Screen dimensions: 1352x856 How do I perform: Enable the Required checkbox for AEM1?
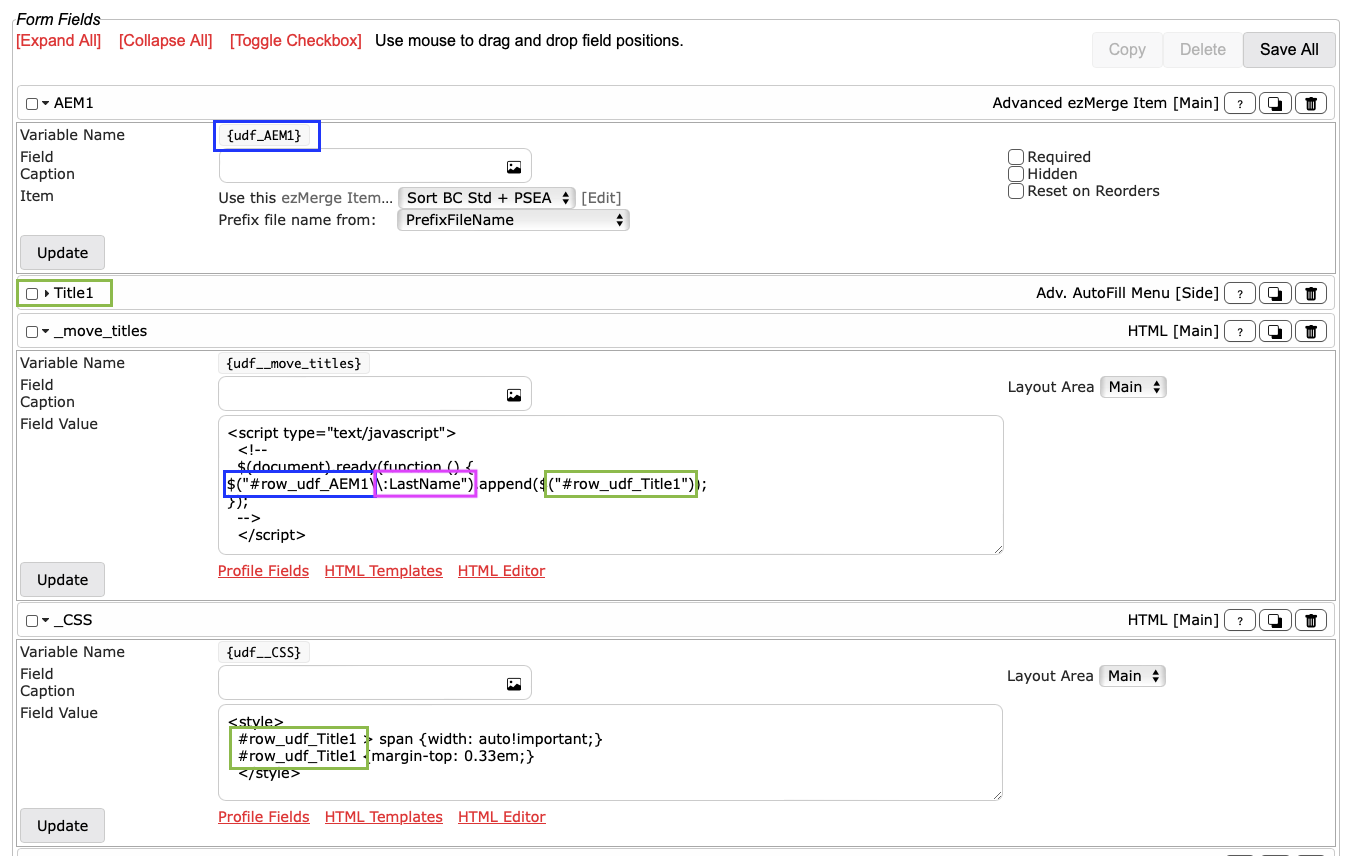pos(1016,157)
